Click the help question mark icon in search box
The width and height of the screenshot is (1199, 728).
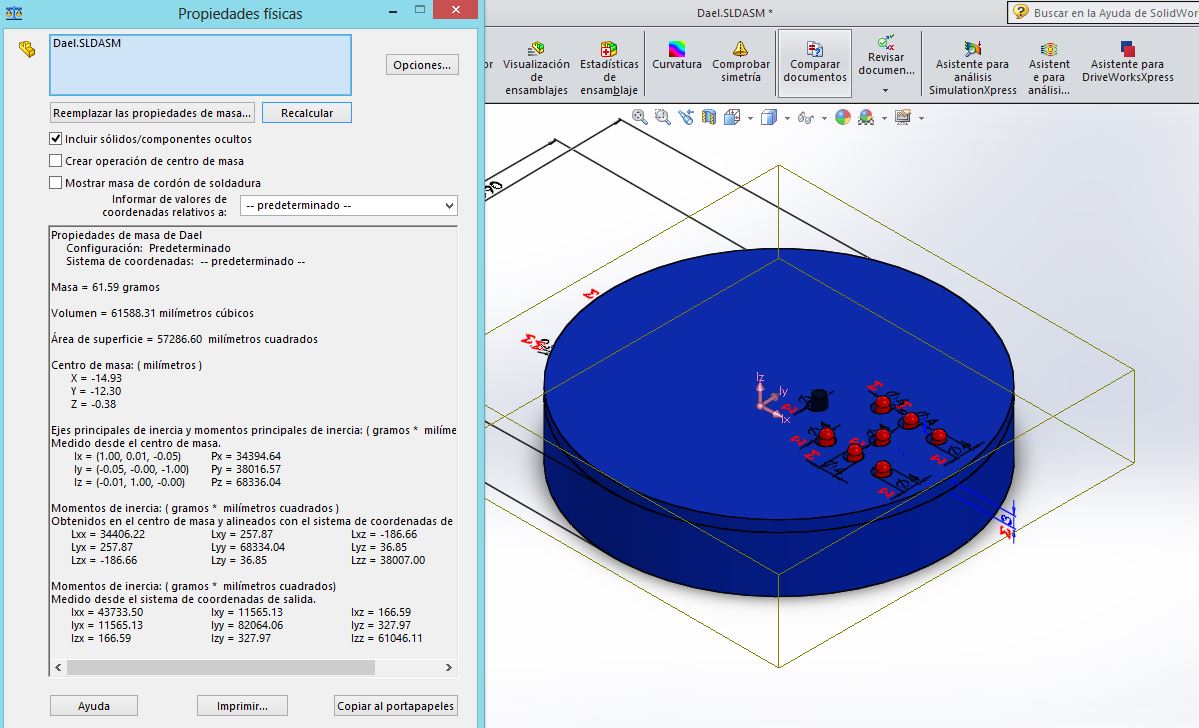click(1021, 11)
